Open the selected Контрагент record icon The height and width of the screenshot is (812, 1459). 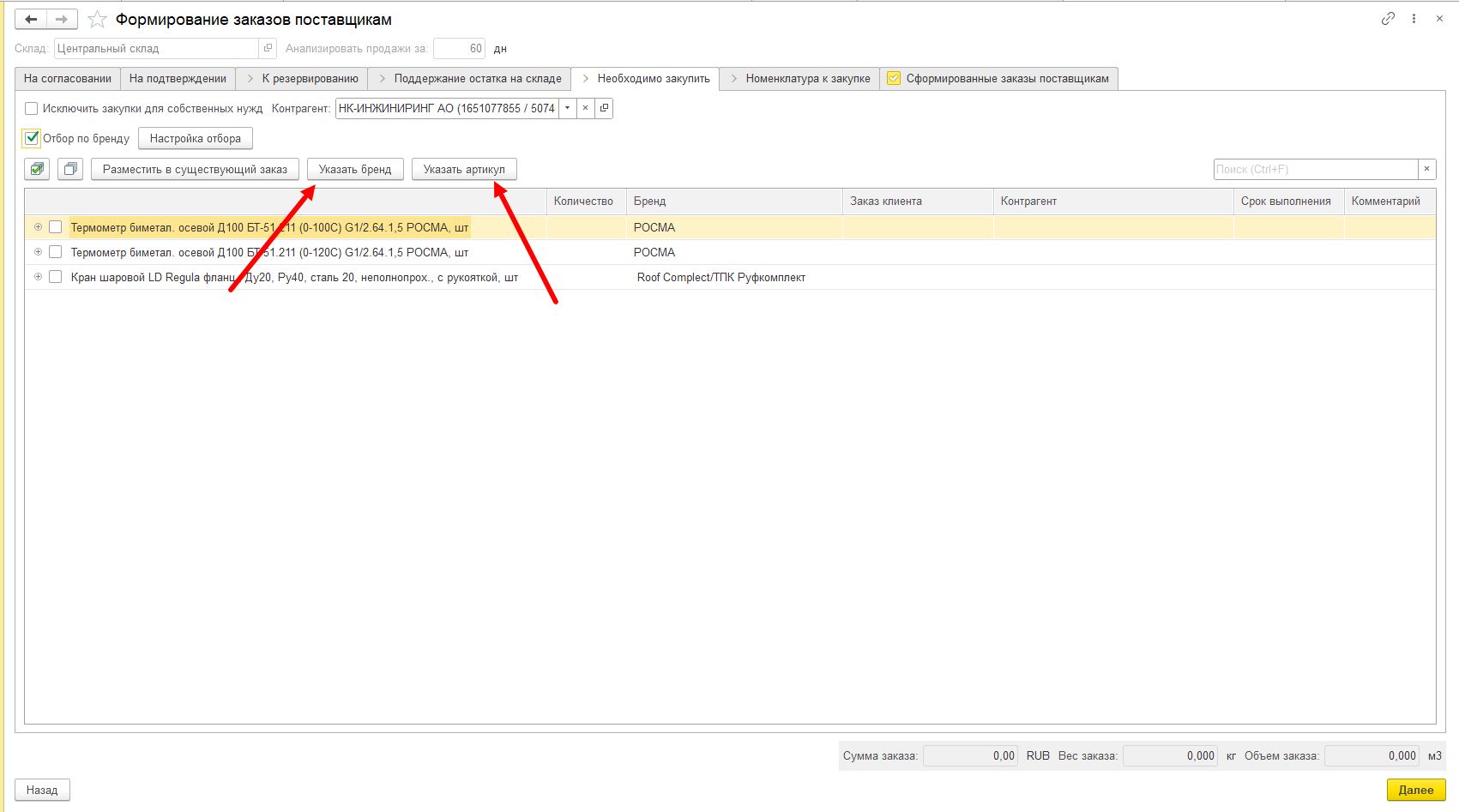click(x=604, y=108)
